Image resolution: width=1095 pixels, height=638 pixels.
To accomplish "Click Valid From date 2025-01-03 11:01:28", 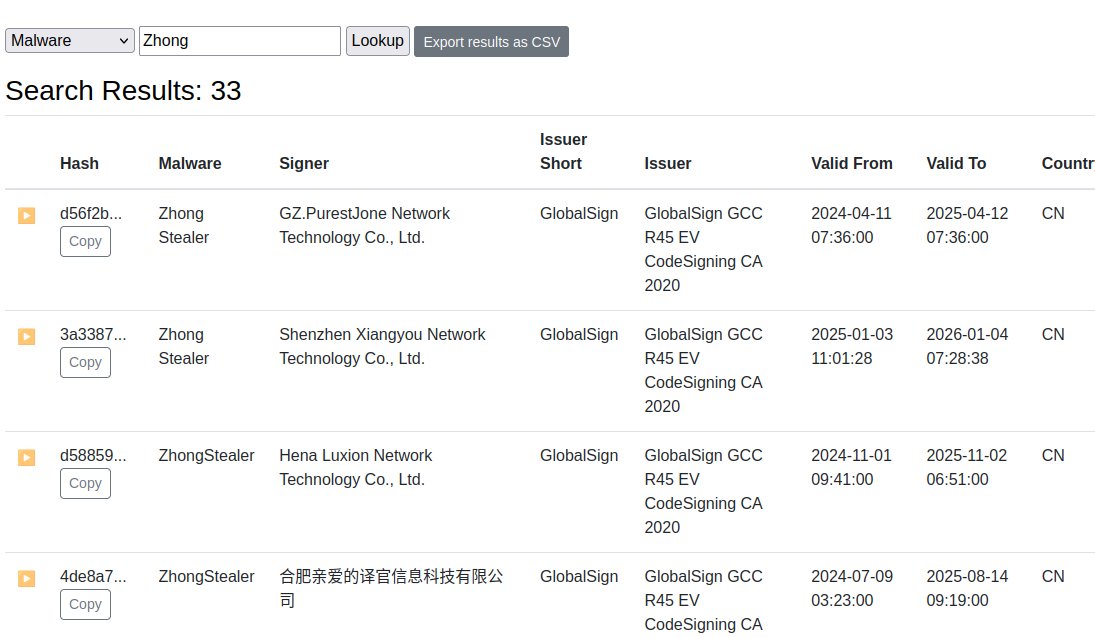I will (852, 346).
